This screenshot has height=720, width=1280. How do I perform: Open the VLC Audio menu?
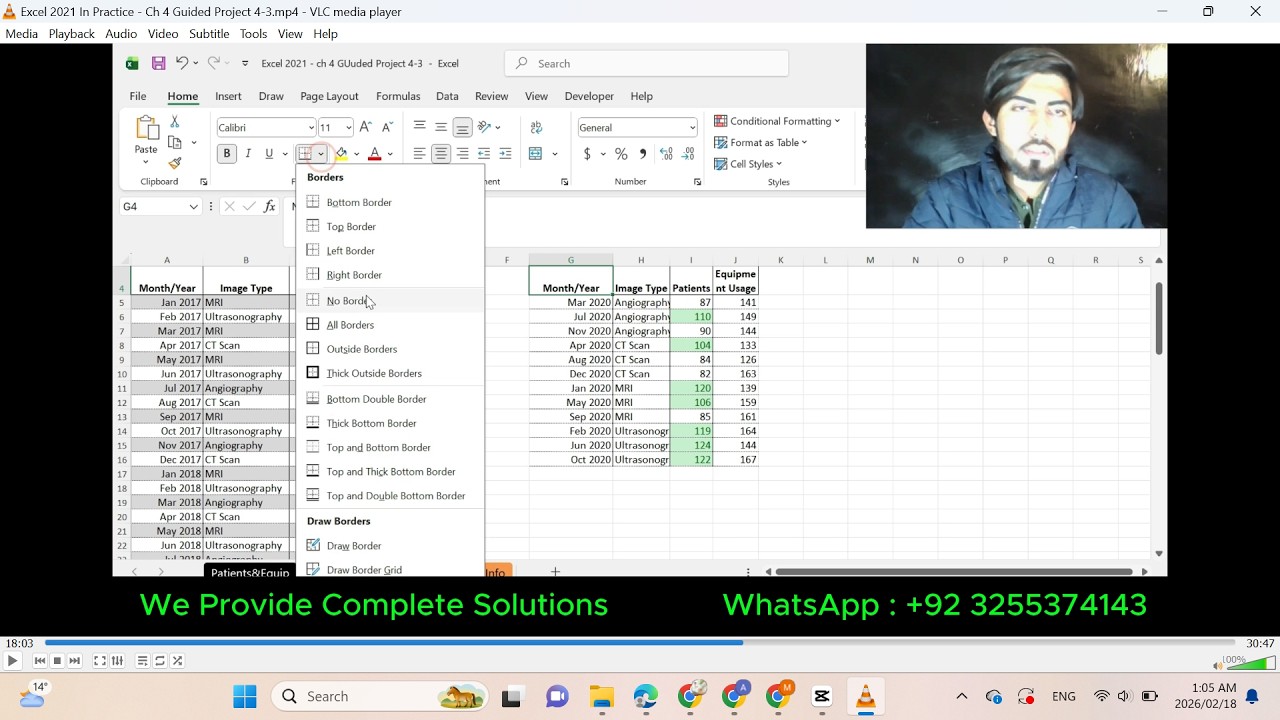tap(121, 34)
